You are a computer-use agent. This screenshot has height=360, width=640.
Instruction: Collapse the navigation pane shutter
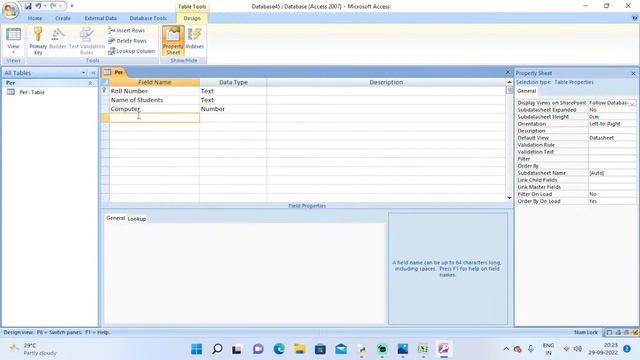pyautogui.click(x=93, y=73)
